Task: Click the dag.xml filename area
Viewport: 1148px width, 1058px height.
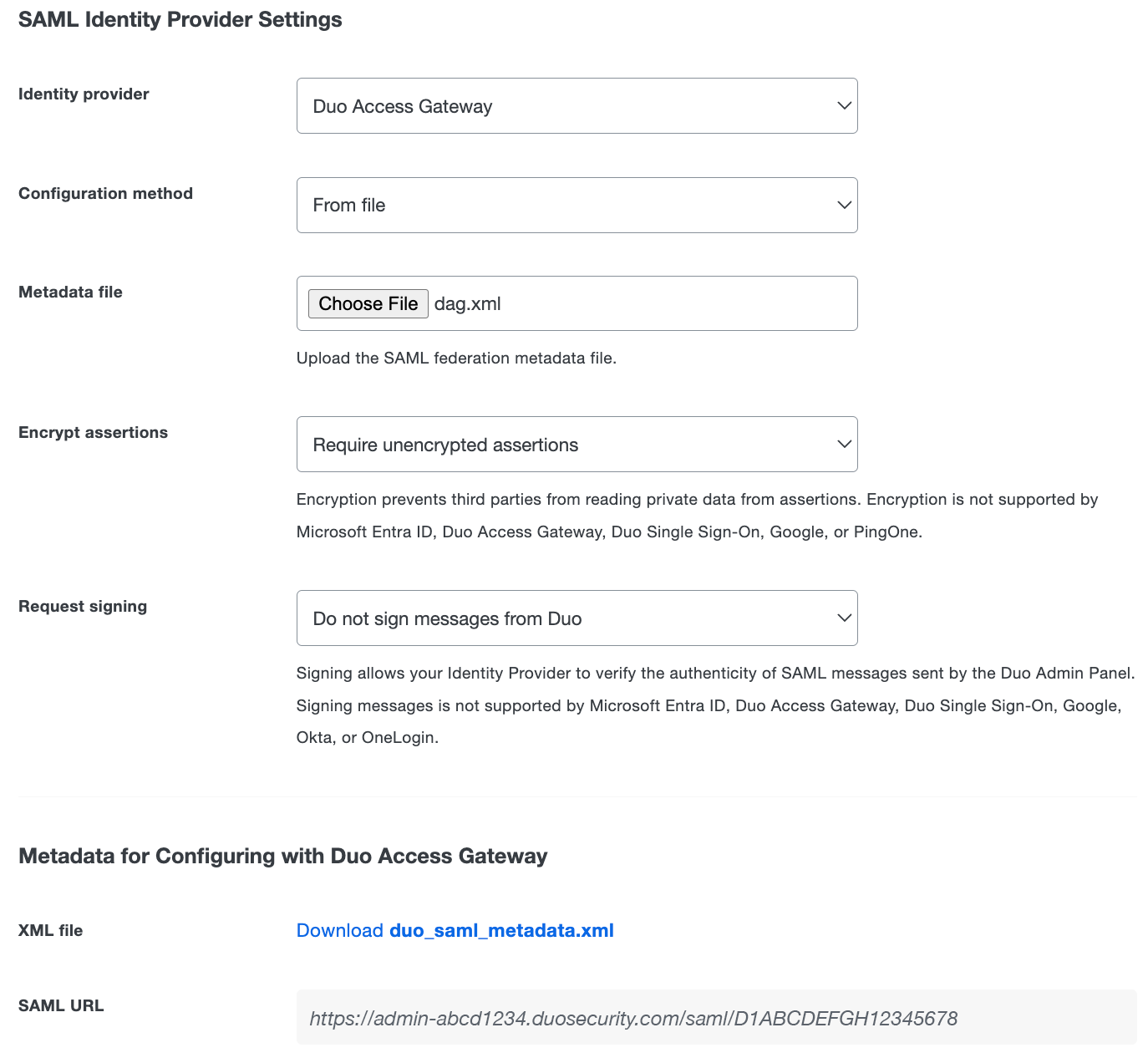Action: (468, 303)
